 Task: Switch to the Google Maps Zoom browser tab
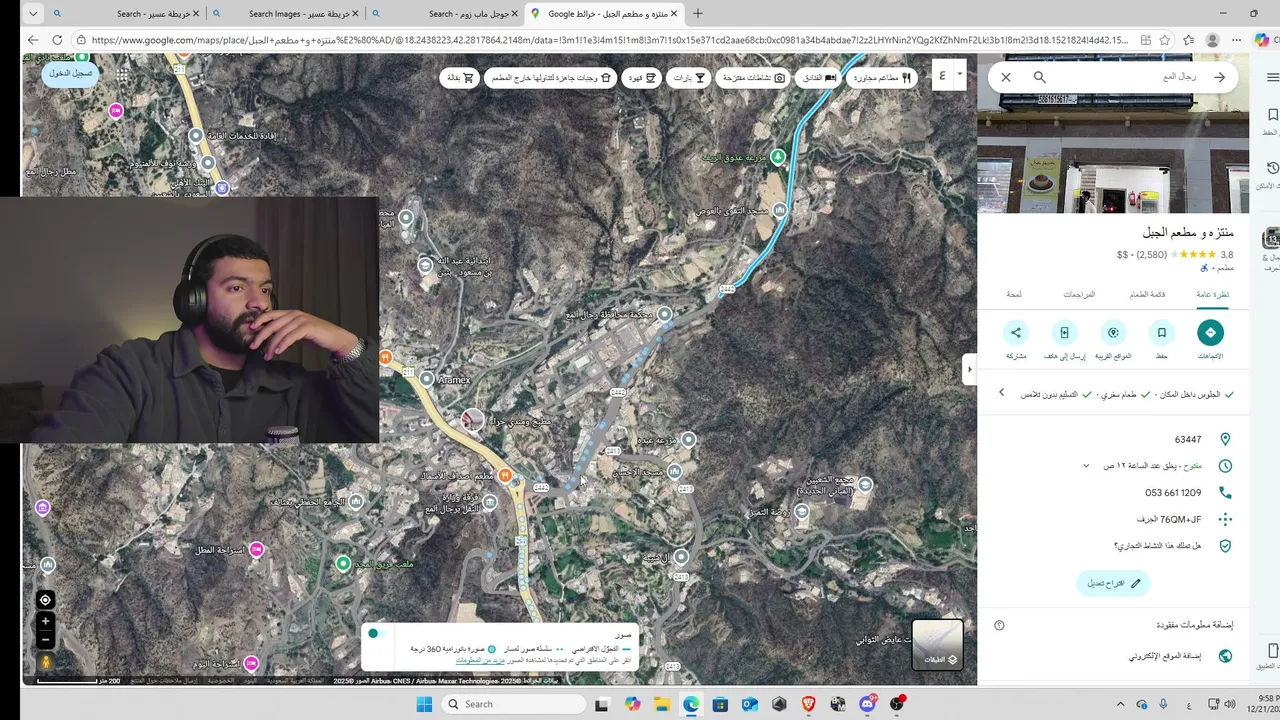point(444,13)
